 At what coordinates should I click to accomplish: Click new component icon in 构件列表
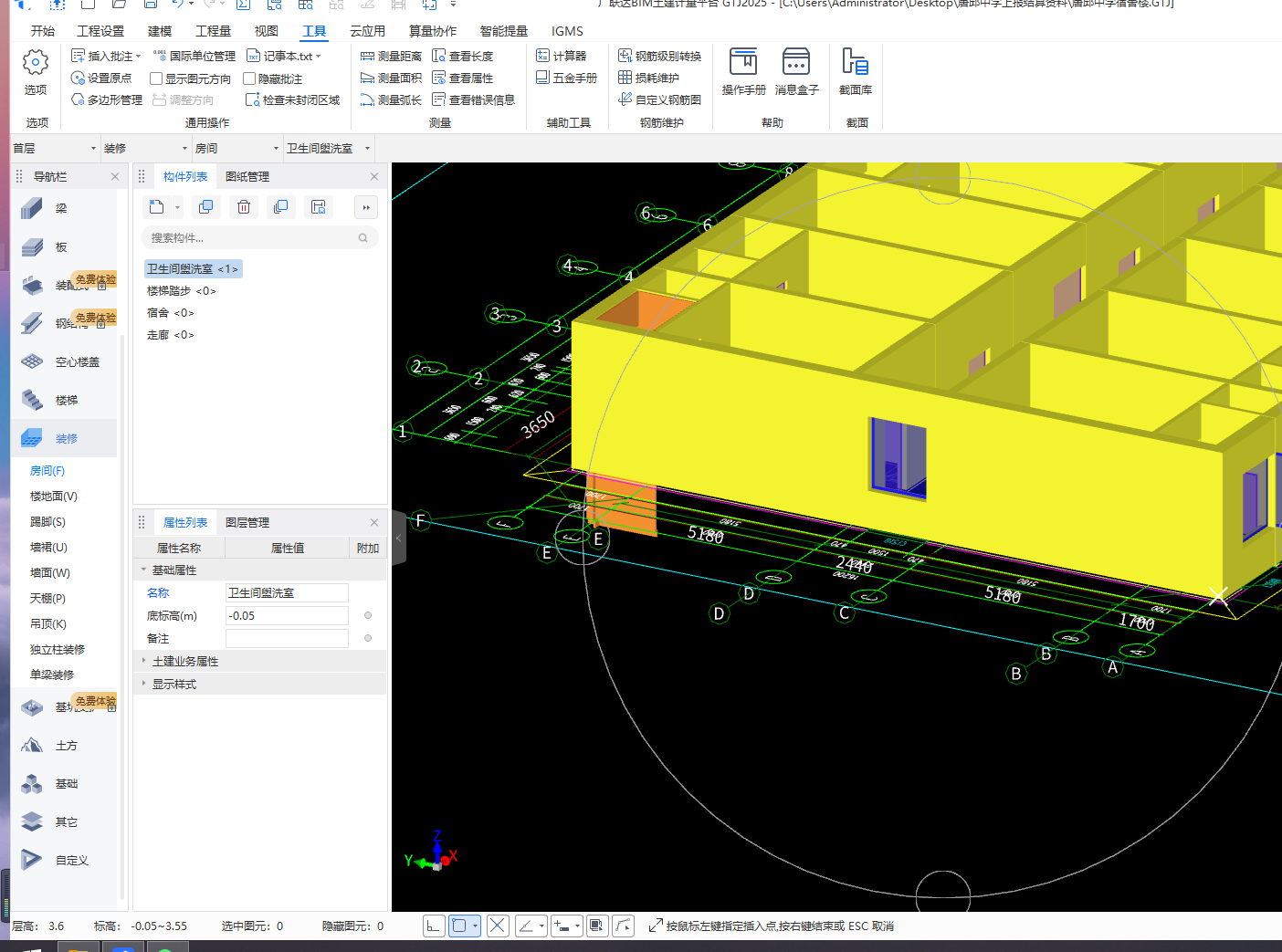[157, 207]
